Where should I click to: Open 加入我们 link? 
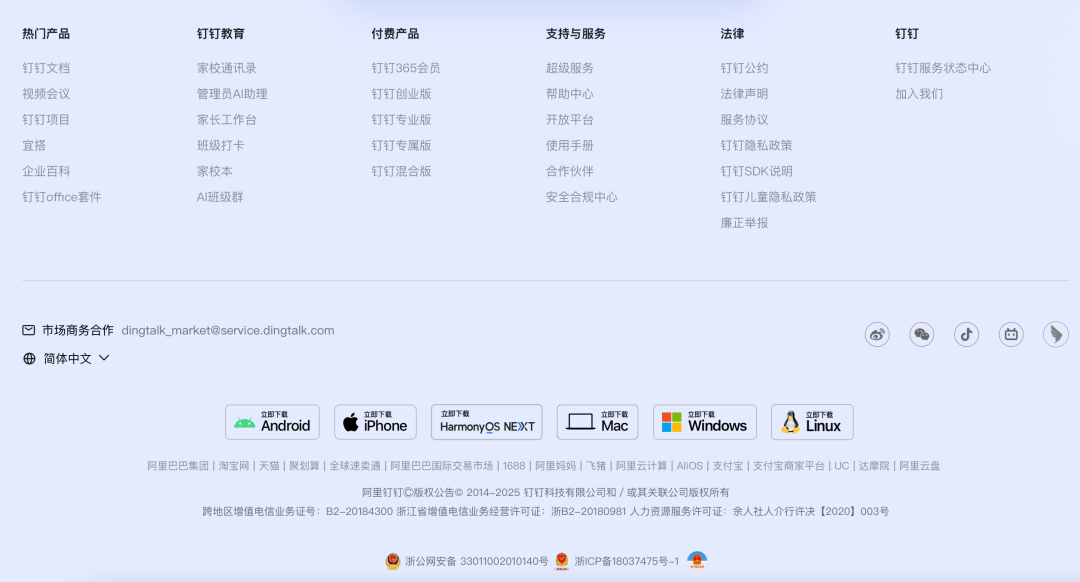click(919, 94)
